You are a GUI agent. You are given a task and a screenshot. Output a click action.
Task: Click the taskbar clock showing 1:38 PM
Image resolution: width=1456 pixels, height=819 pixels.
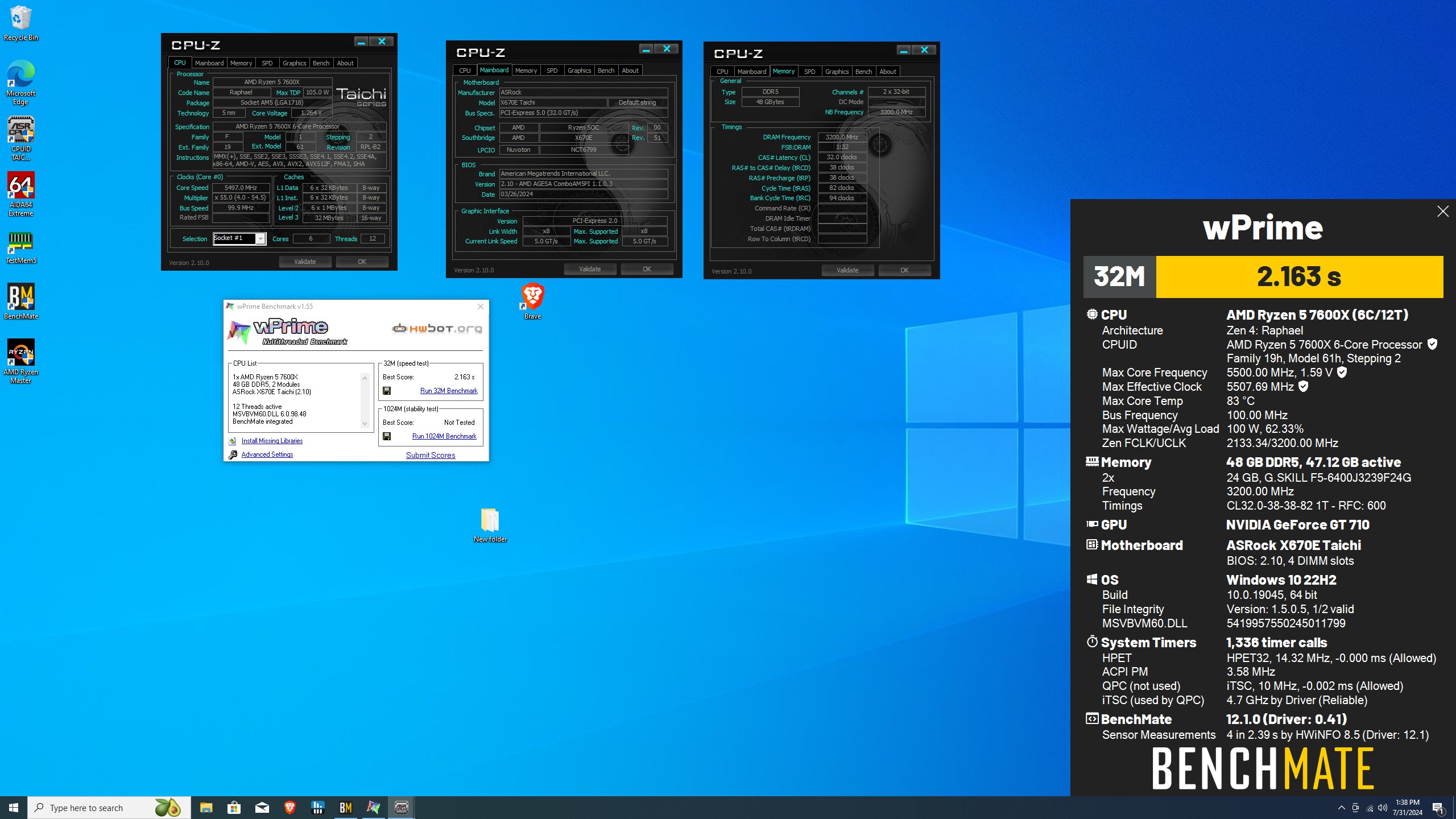click(x=1407, y=808)
